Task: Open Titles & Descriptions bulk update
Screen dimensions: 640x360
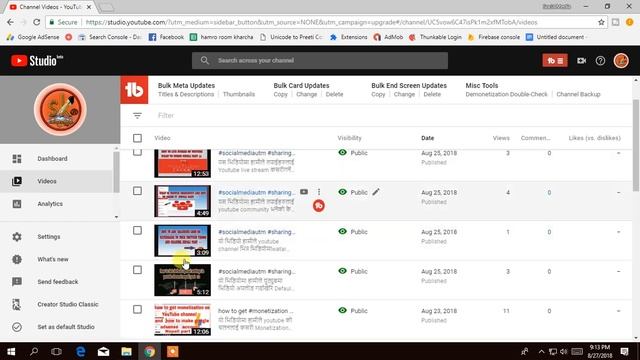Action: (186, 94)
